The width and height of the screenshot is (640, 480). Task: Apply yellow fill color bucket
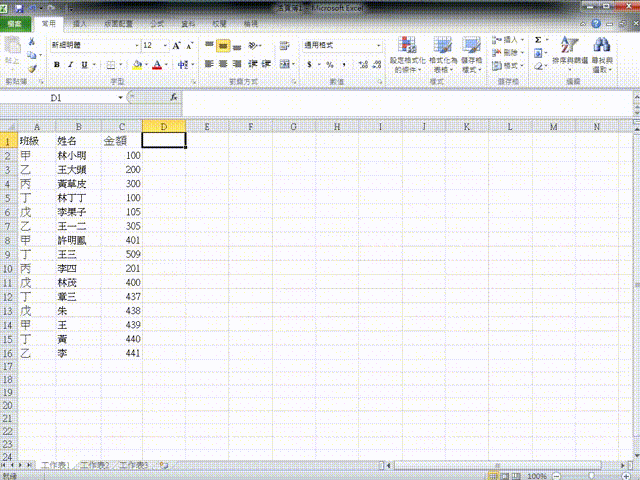[138, 64]
